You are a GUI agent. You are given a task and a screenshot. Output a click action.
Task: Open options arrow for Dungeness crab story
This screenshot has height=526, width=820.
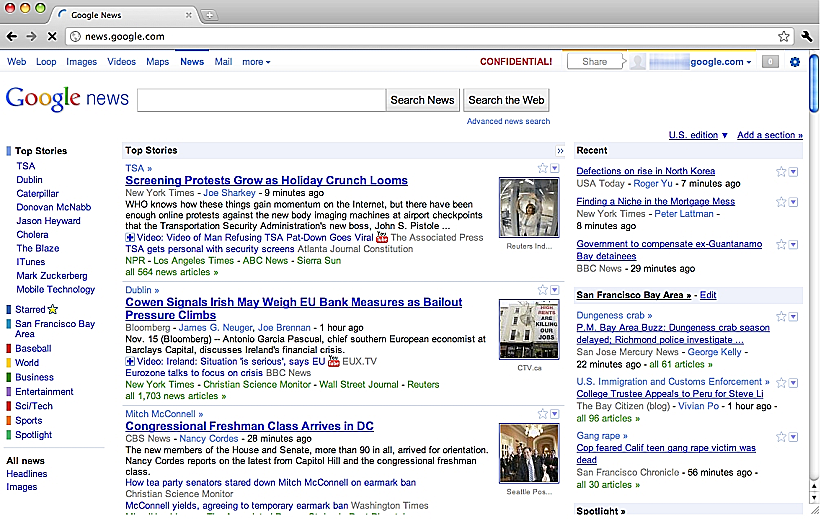click(x=794, y=317)
